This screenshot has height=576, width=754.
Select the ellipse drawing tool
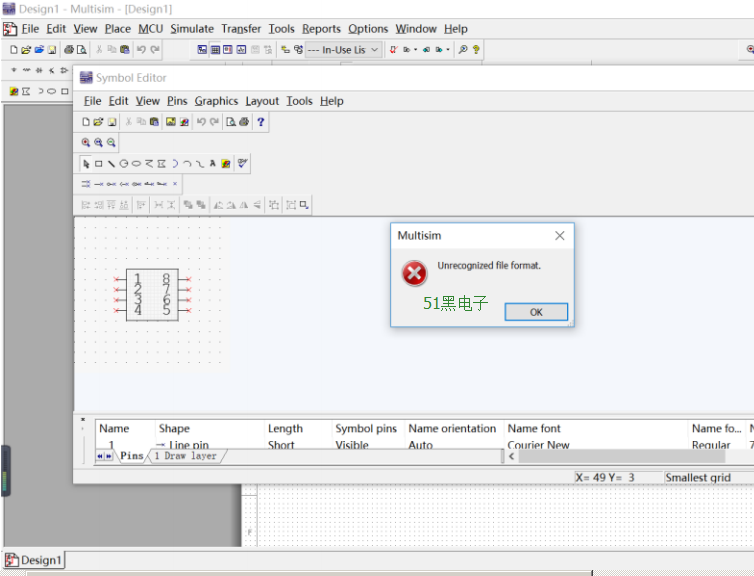(x=136, y=164)
